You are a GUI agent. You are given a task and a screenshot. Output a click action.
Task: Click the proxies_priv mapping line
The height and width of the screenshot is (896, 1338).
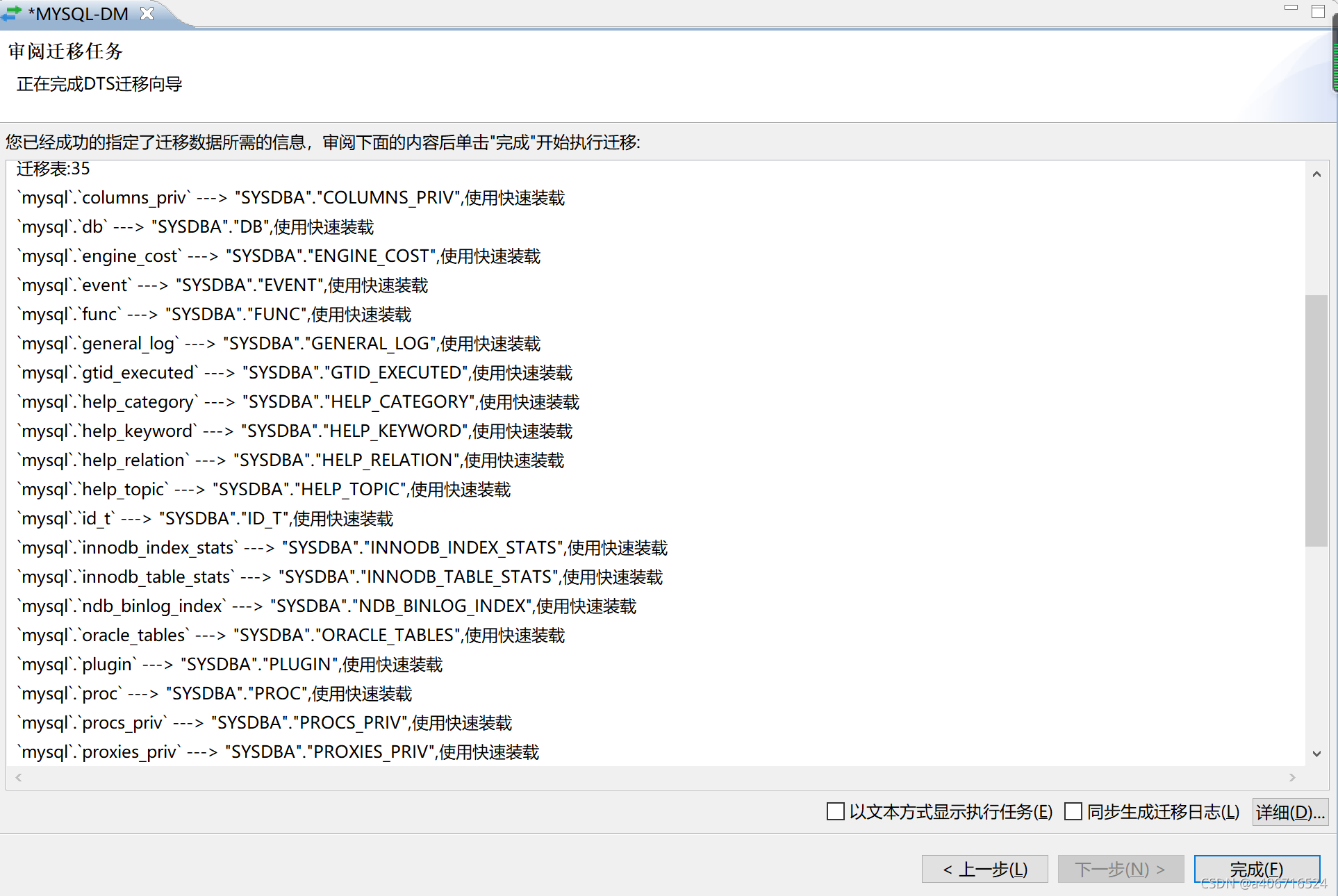click(278, 752)
